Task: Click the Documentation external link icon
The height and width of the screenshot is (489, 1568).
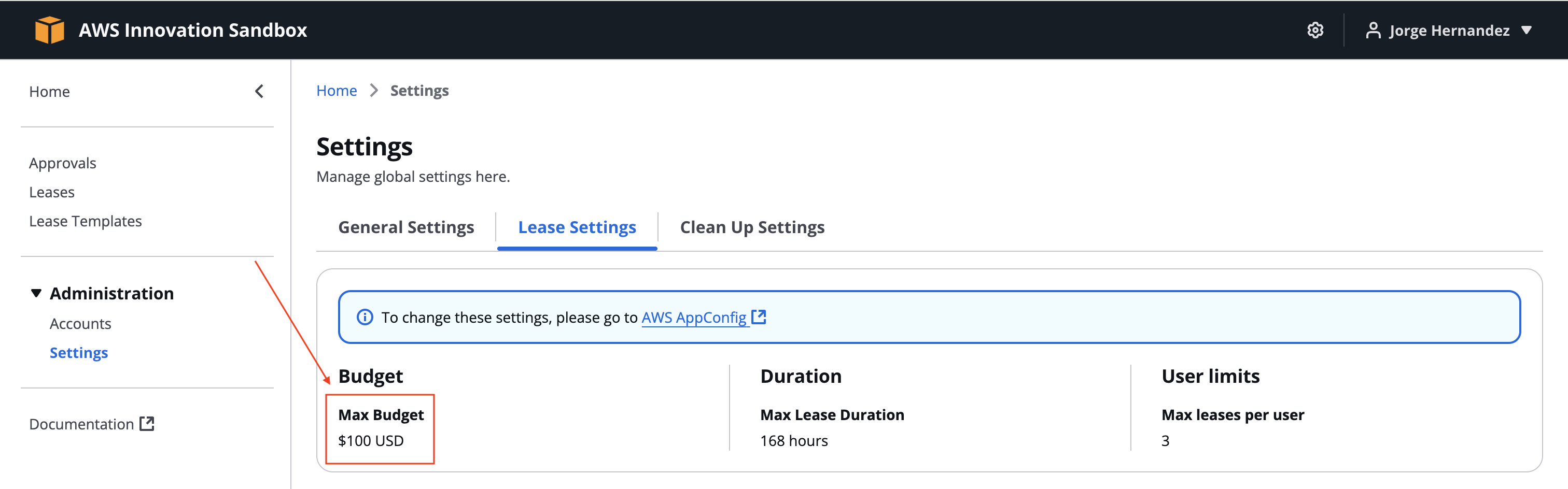Action: pyautogui.click(x=147, y=424)
